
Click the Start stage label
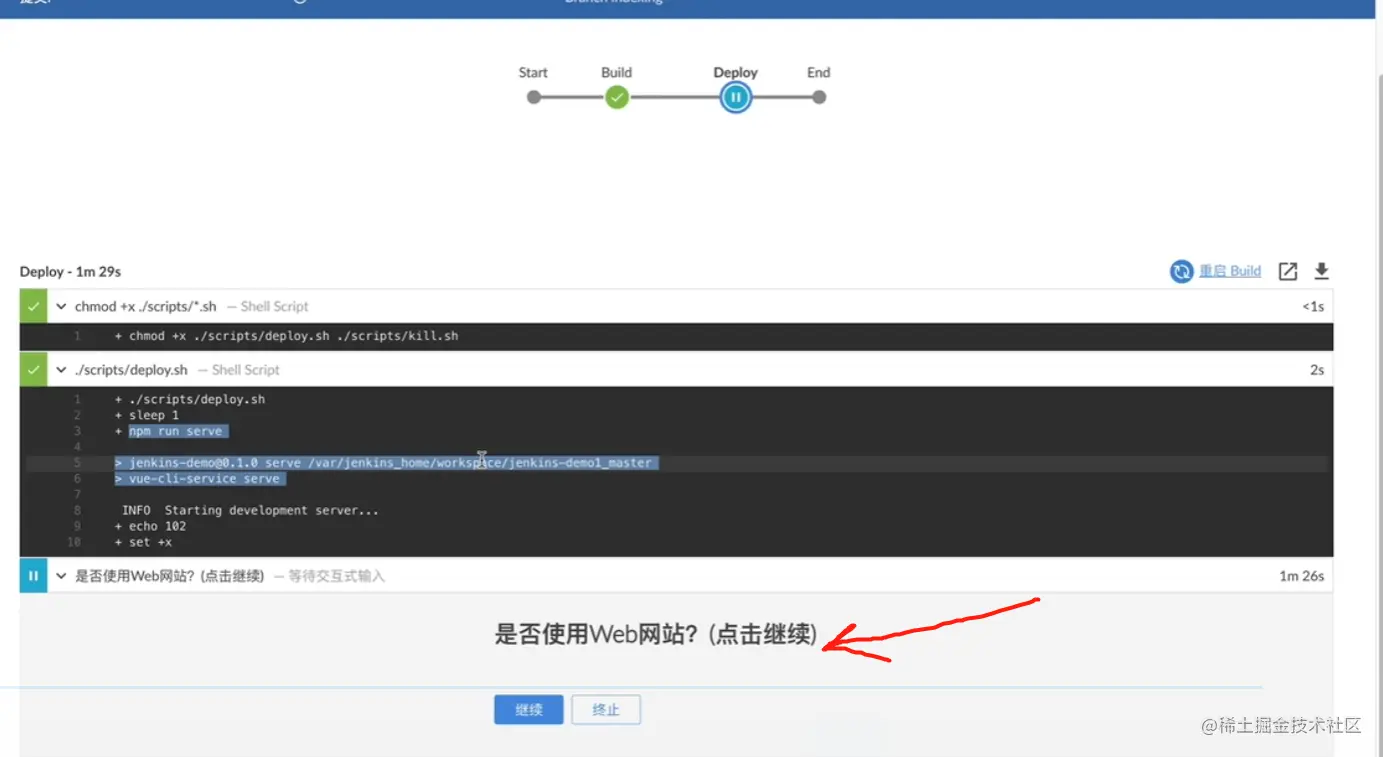pyautogui.click(x=533, y=72)
